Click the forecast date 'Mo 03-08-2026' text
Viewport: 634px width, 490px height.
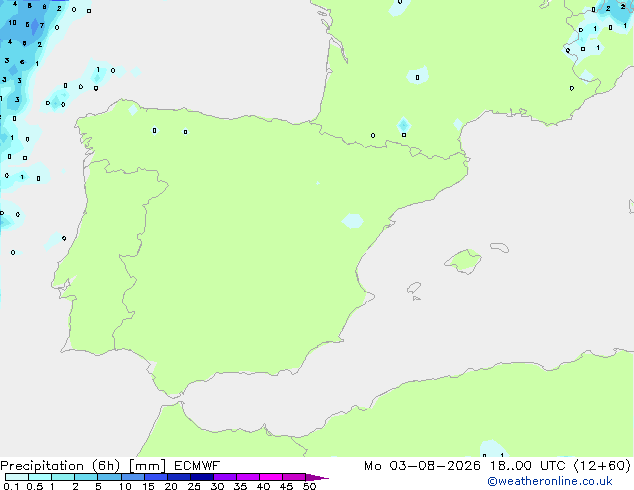point(422,466)
